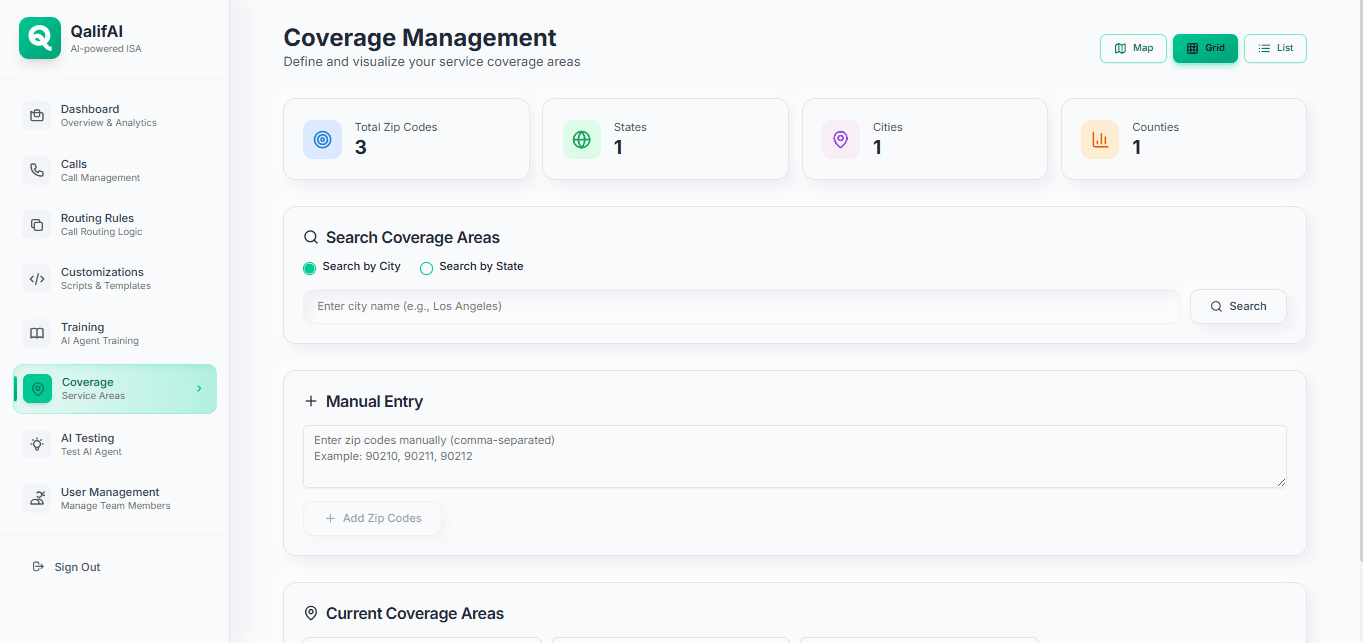
Task: Open Calls Call Management page
Action: pyautogui.click(x=115, y=170)
